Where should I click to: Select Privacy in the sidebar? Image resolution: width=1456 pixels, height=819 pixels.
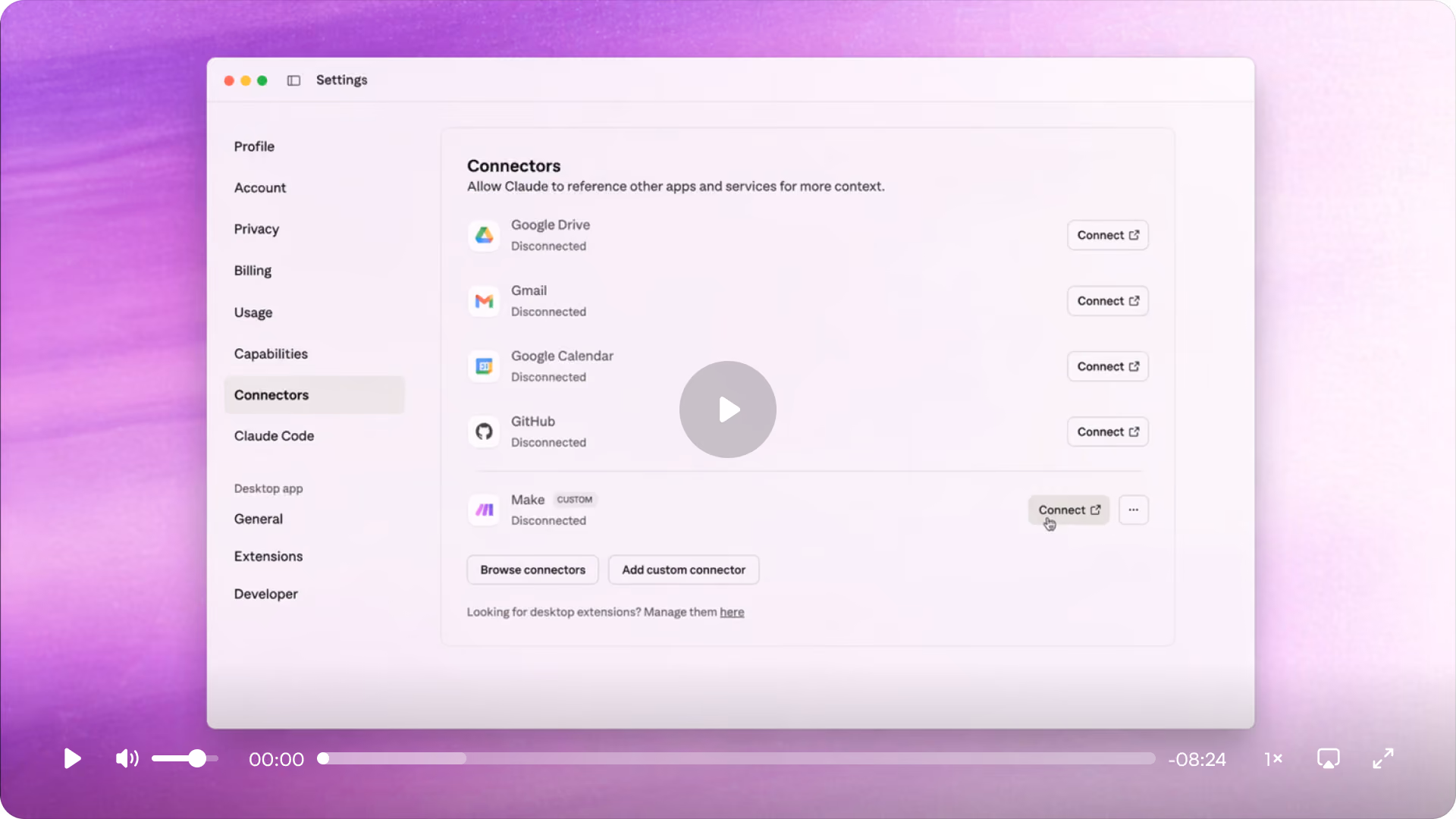256,229
